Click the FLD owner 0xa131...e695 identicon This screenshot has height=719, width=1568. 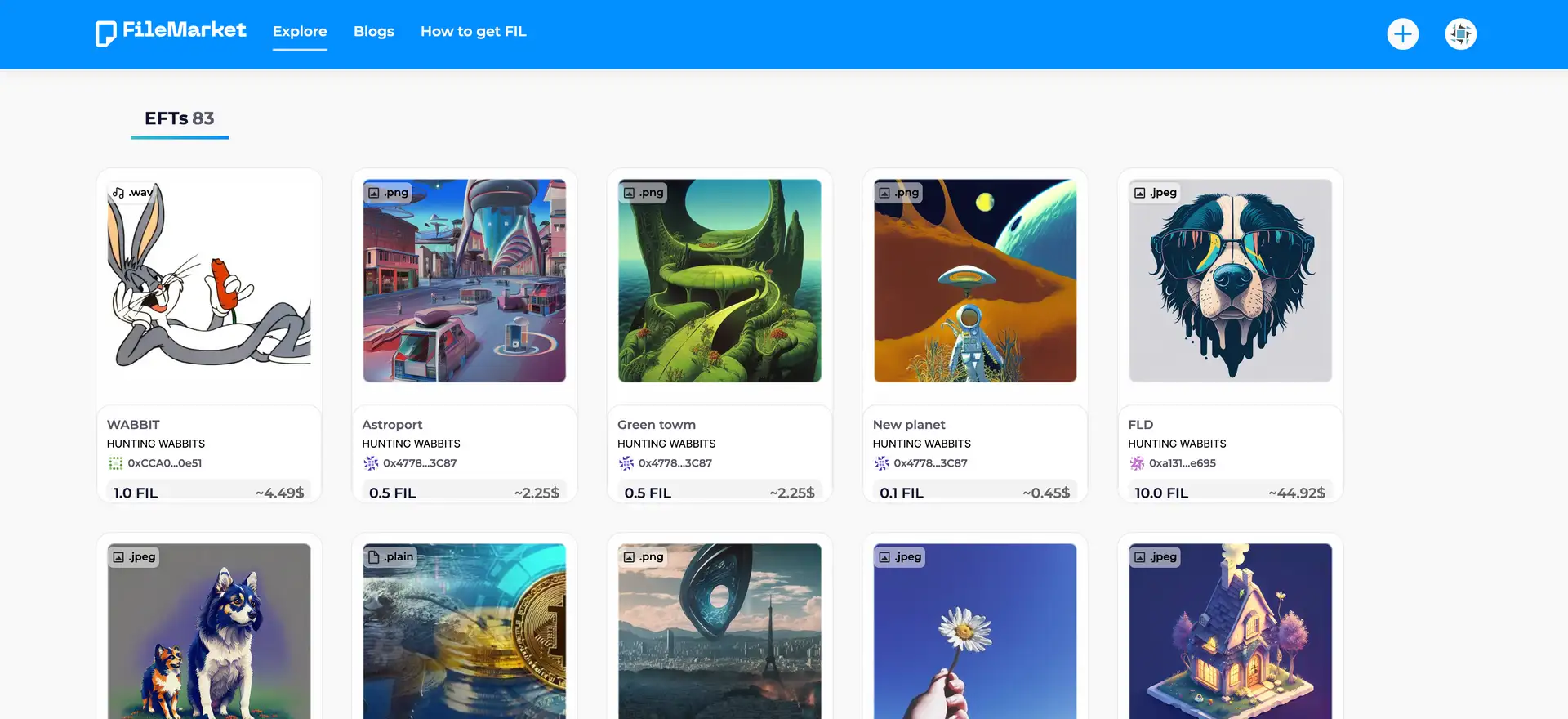pos(1137,463)
